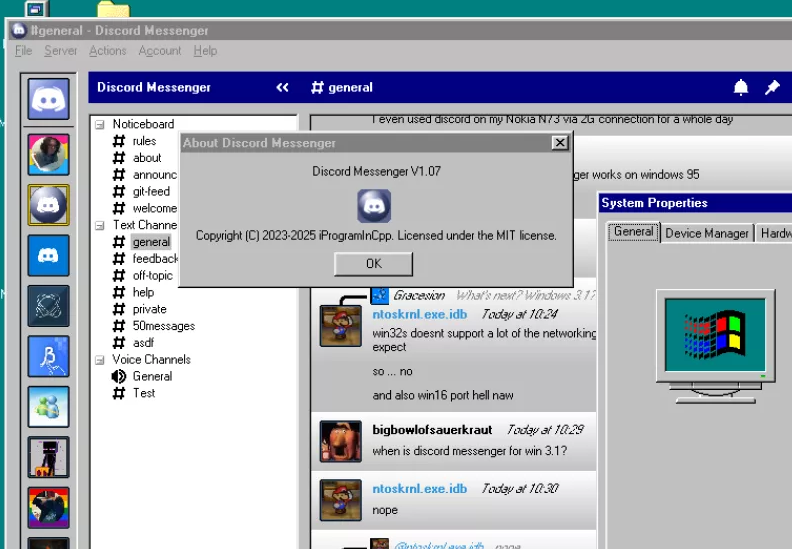792x549 pixels.
Task: Collapse the Text Channels category
Action: (99, 225)
